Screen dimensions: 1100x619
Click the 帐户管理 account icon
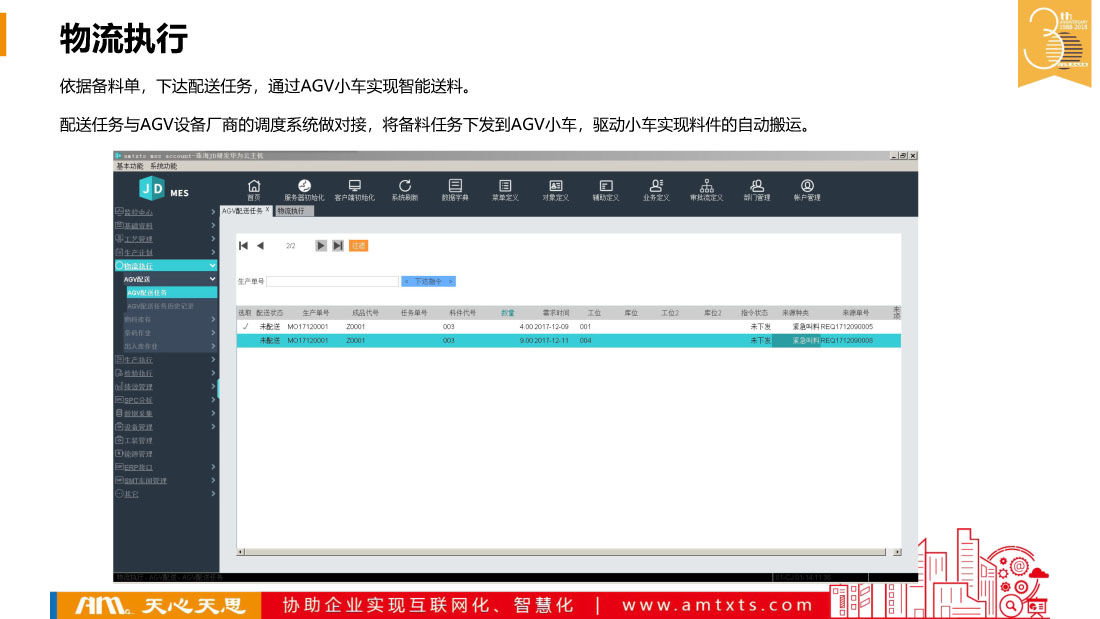(x=807, y=189)
